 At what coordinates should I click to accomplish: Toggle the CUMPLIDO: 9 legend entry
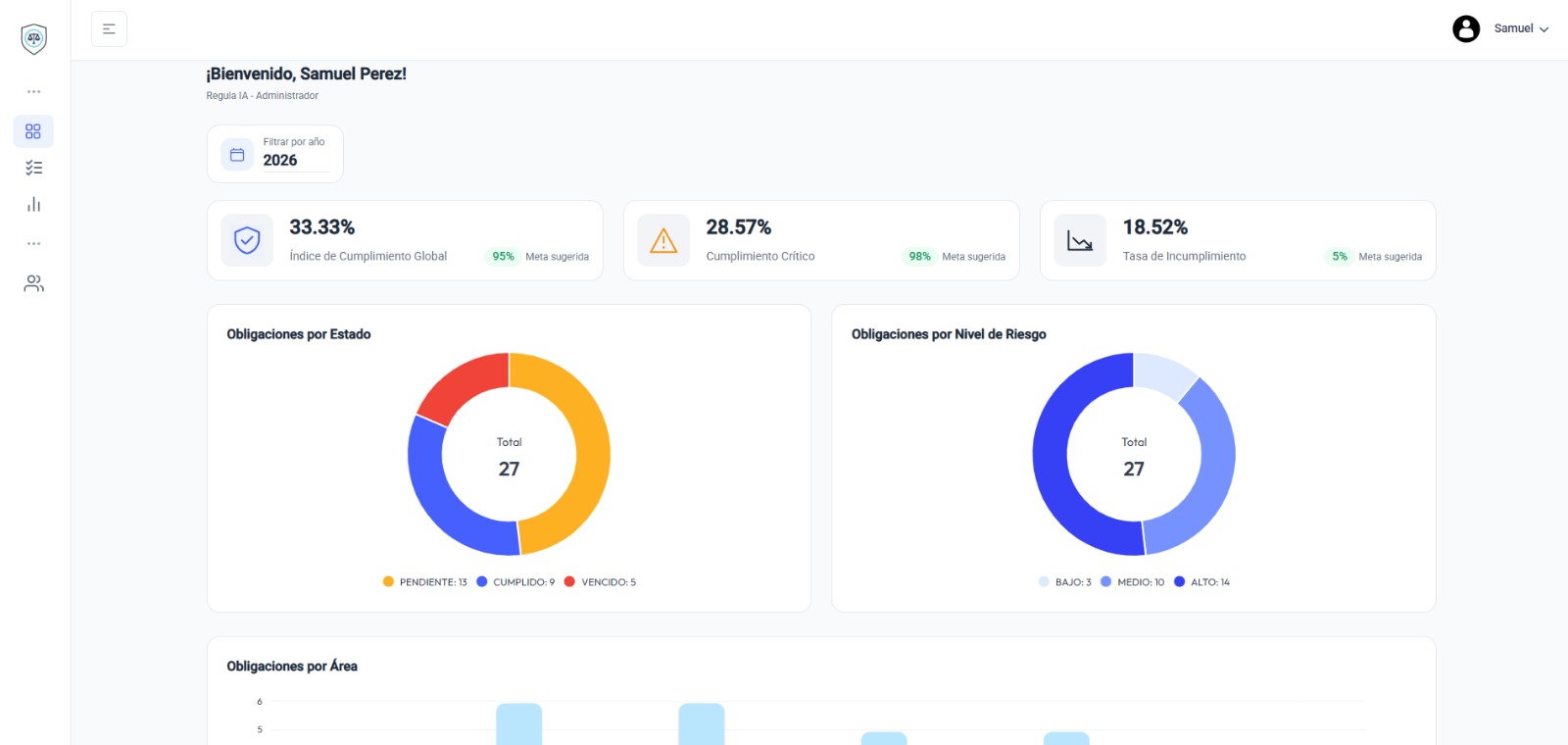click(x=515, y=582)
